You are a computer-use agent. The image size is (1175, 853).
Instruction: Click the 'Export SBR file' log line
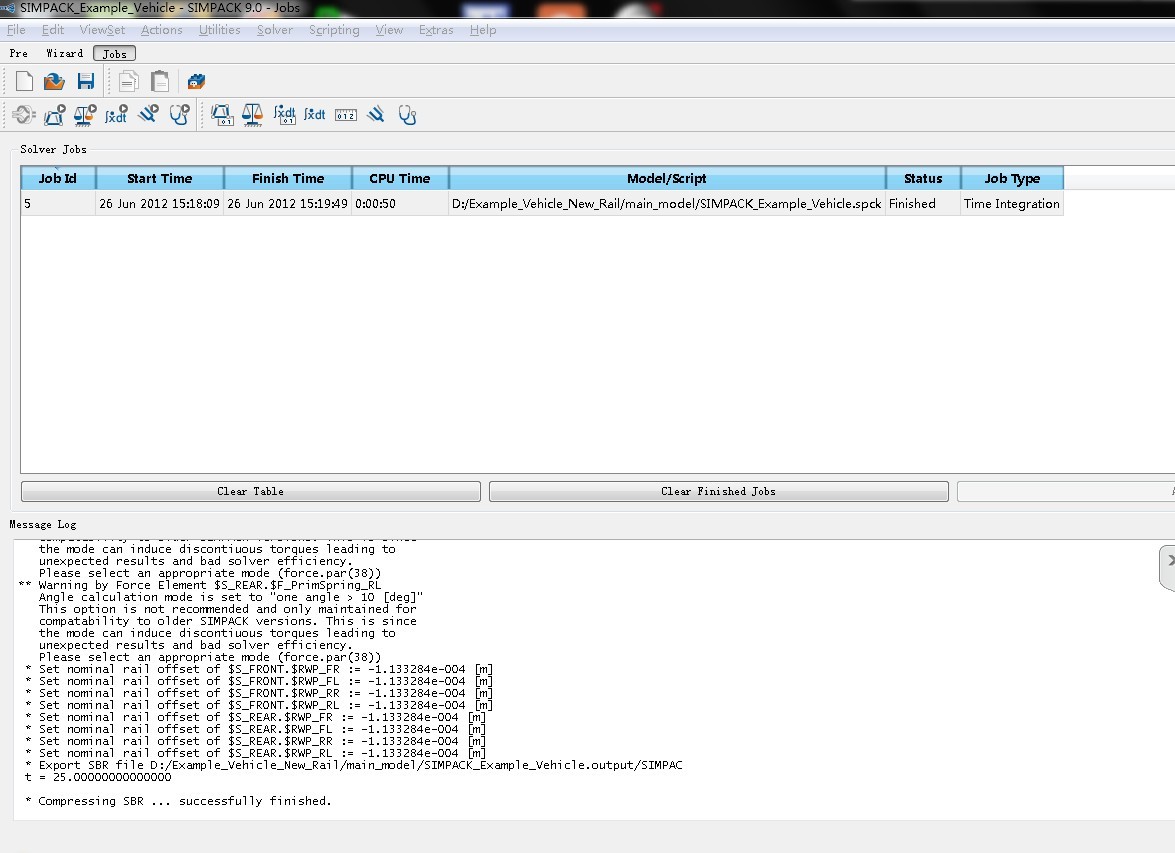tap(354, 765)
